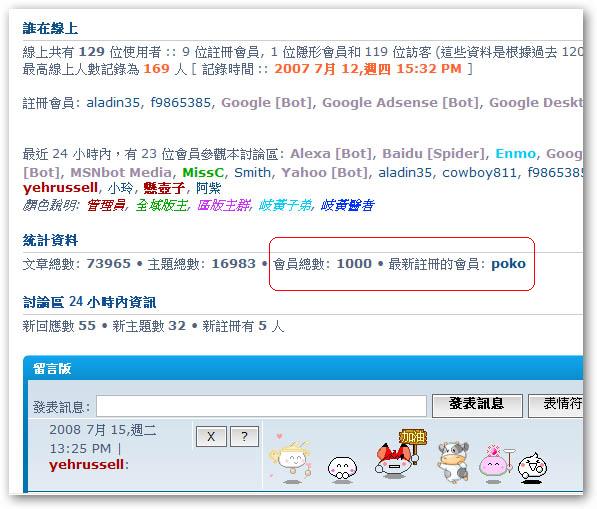Visit the f9865385 member profile

[x=180, y=103]
